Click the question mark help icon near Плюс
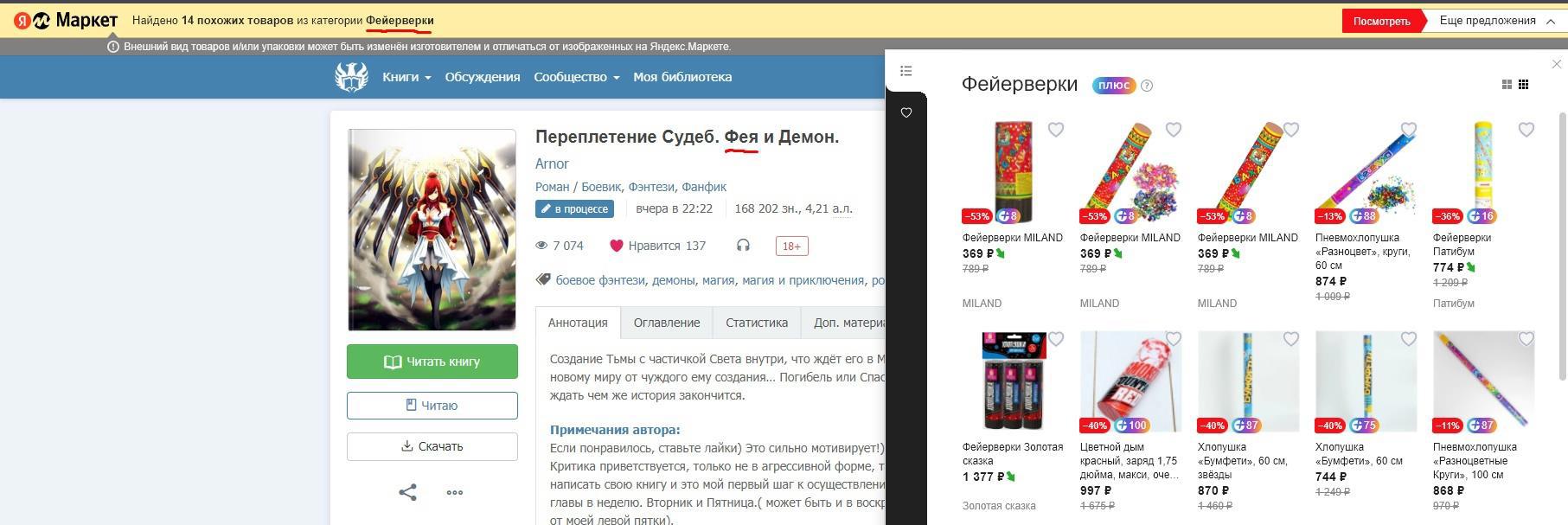Image resolution: width=1568 pixels, height=525 pixels. click(x=1147, y=86)
